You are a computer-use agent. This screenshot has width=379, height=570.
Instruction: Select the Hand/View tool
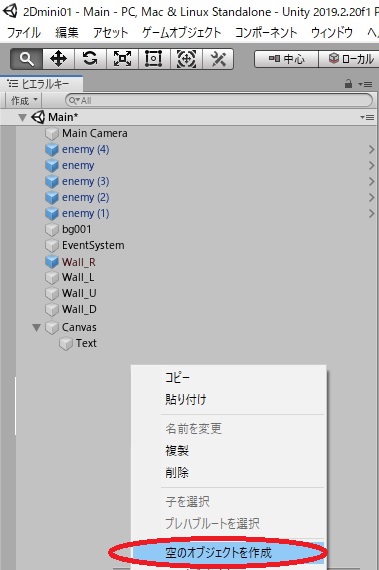pos(26,59)
